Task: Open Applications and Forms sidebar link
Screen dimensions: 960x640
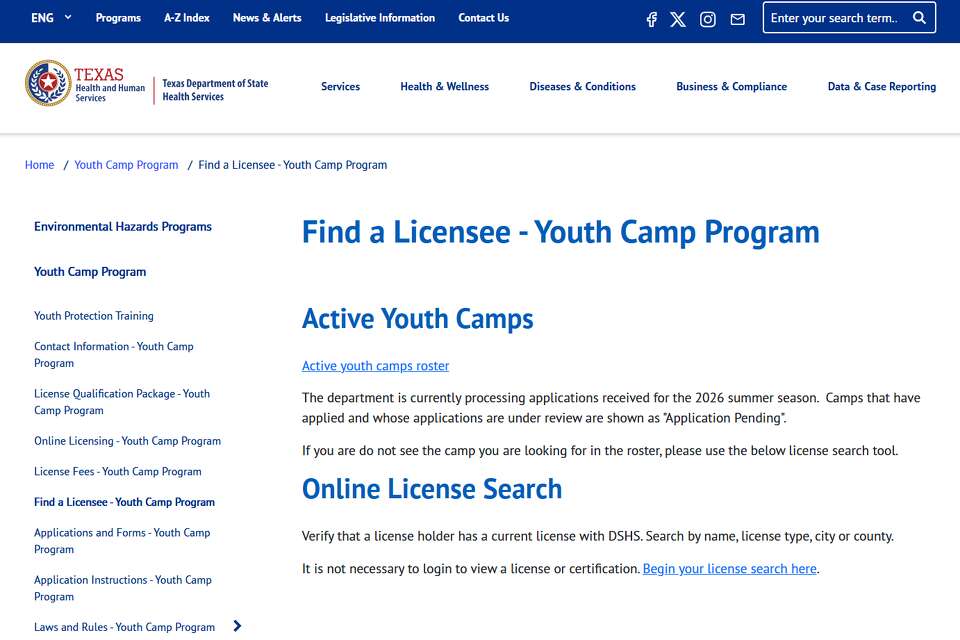Action: [122, 541]
